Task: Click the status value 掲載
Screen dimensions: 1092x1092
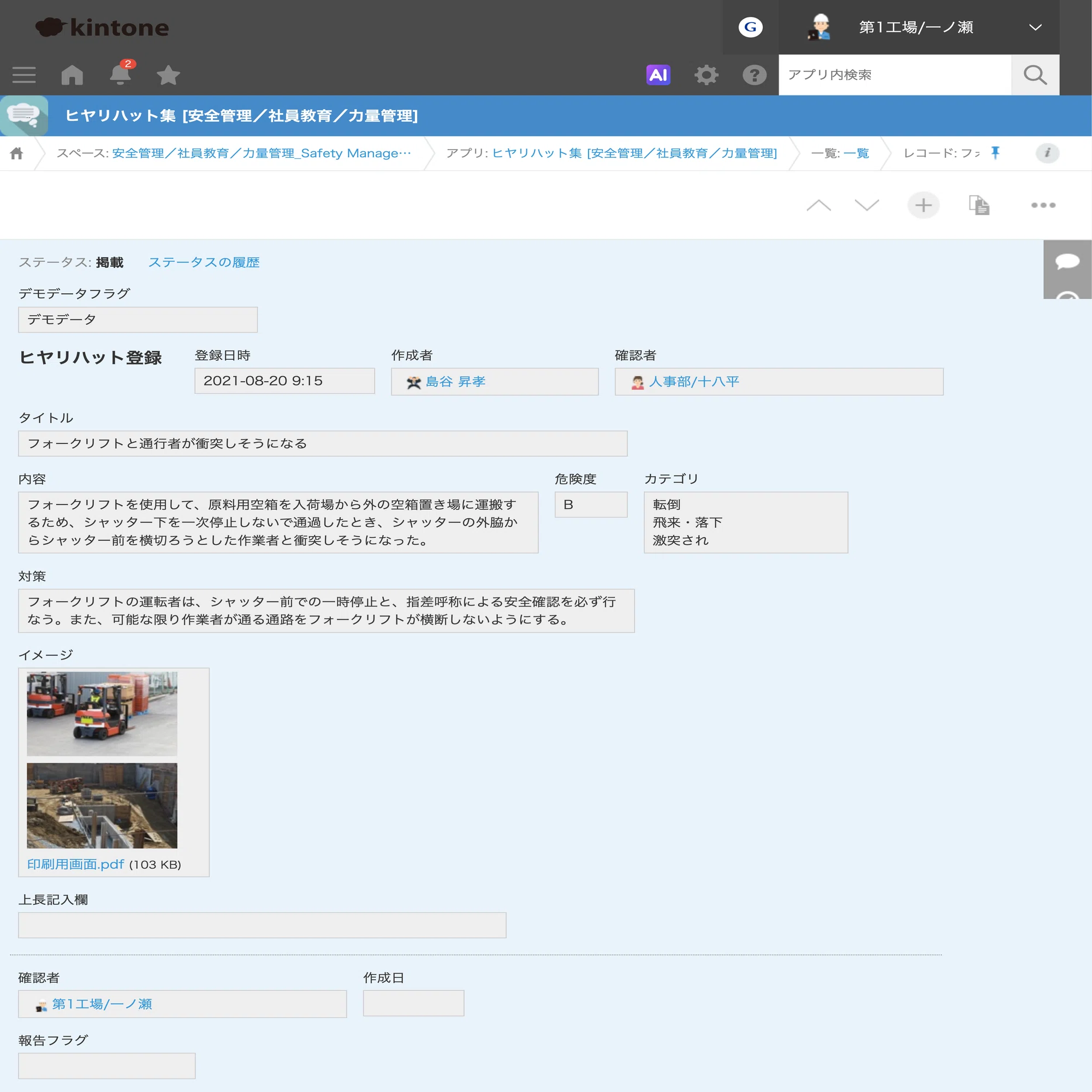Action: click(x=109, y=262)
